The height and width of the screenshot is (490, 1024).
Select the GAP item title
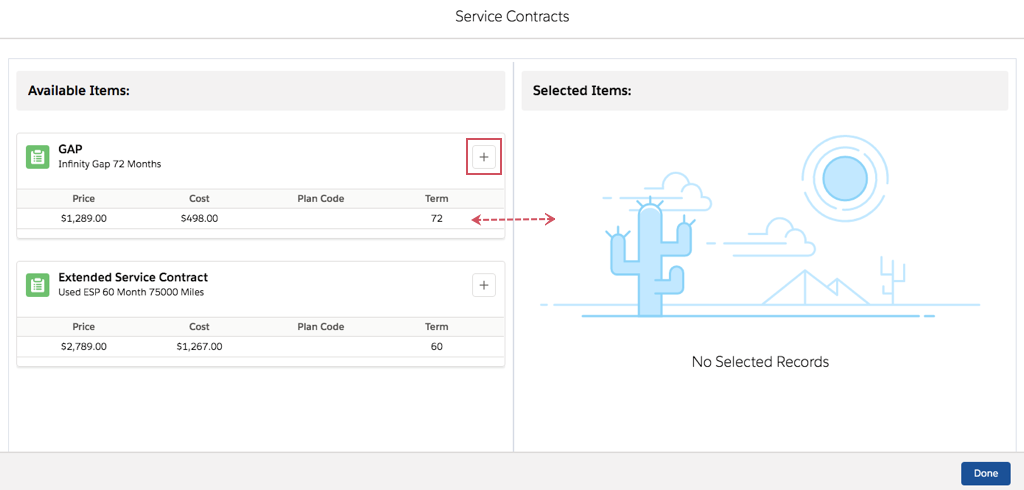click(x=71, y=149)
